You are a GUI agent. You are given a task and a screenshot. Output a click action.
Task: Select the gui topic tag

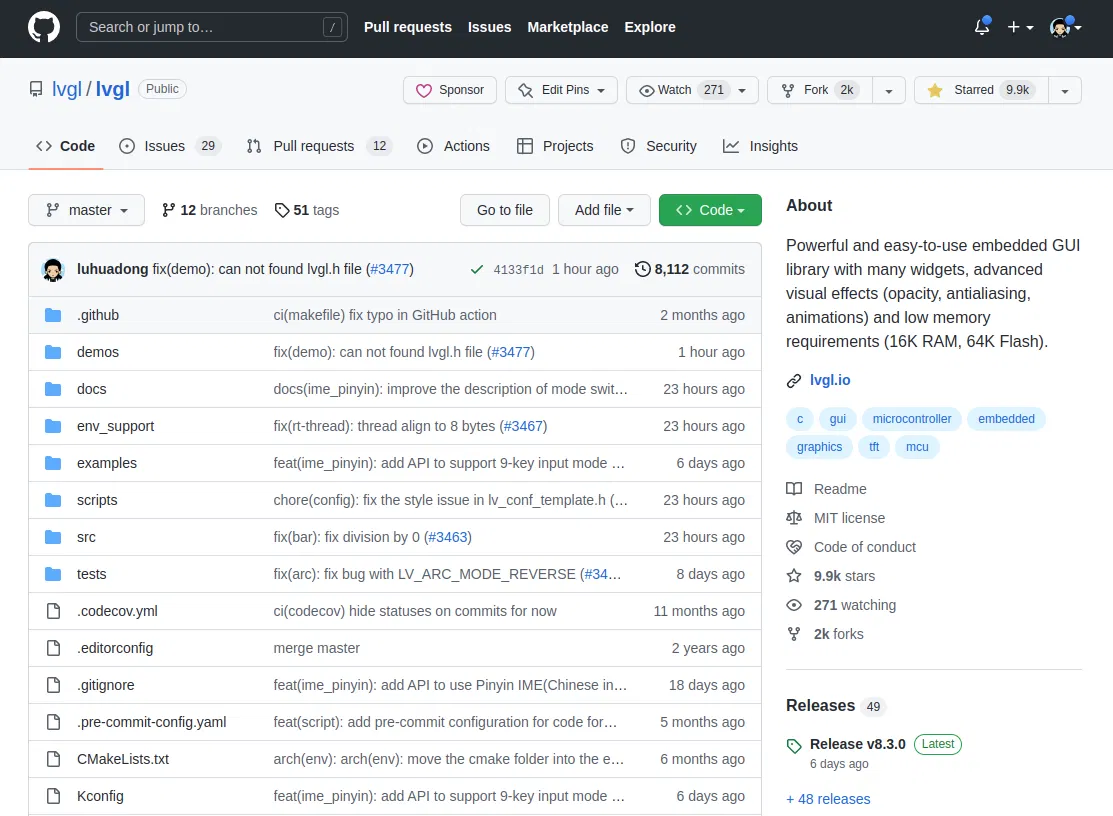point(838,419)
